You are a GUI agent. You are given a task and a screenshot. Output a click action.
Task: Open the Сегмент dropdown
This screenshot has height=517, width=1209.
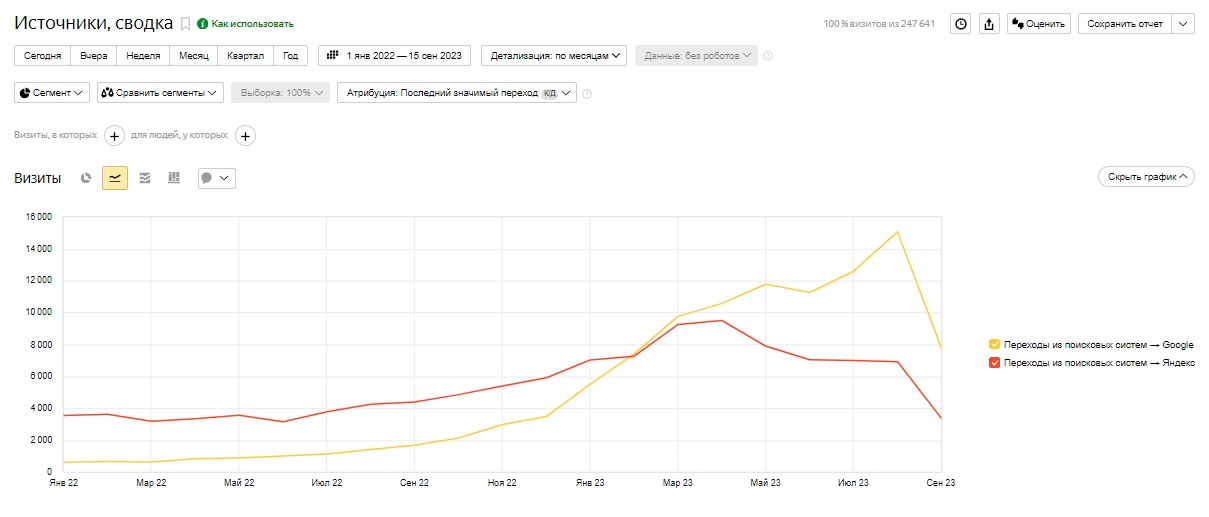click(52, 93)
